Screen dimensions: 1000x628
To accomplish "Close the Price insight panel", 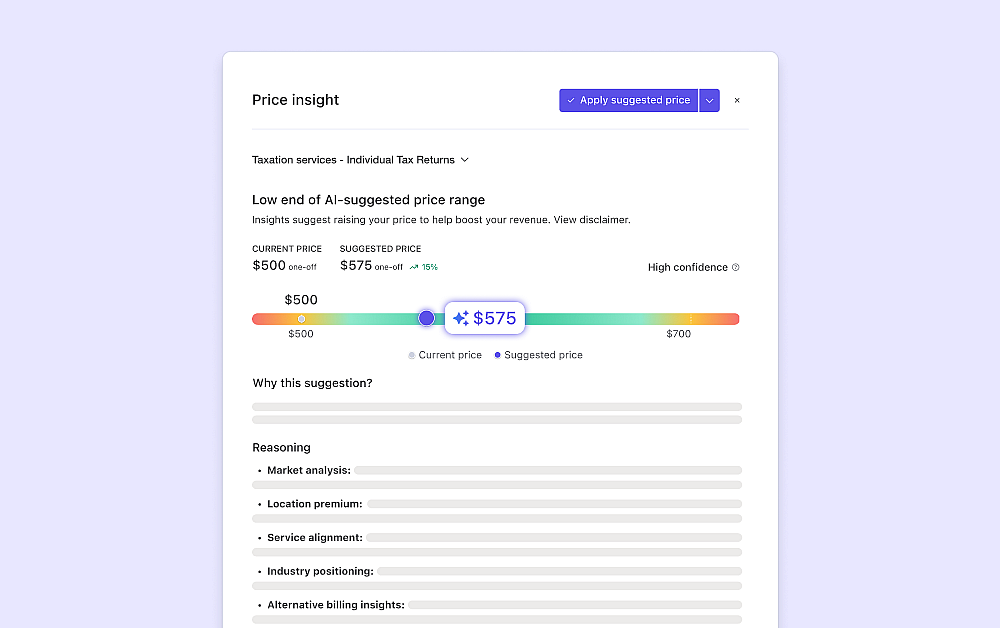I will click(x=737, y=100).
